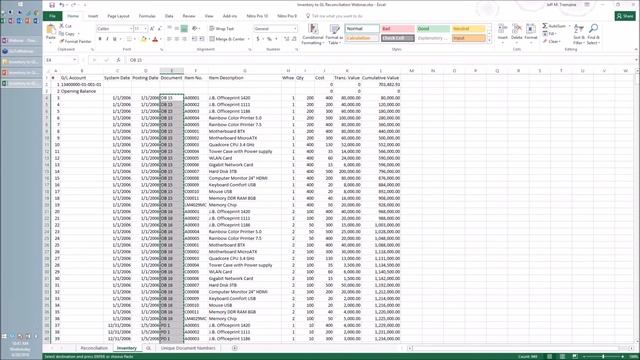Apply the yellow fill color bucket

(143, 39)
